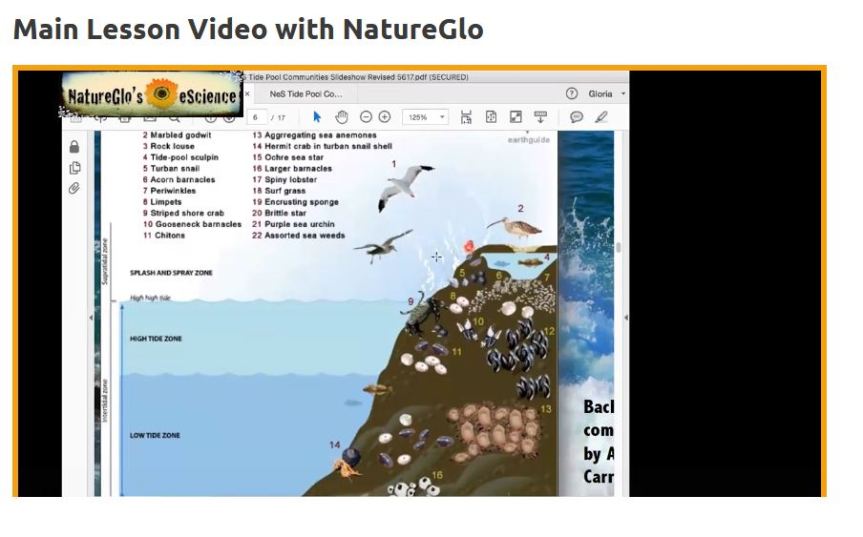Expand the Gloria account menu
Viewport: 863px width, 537px height.
[607, 93]
